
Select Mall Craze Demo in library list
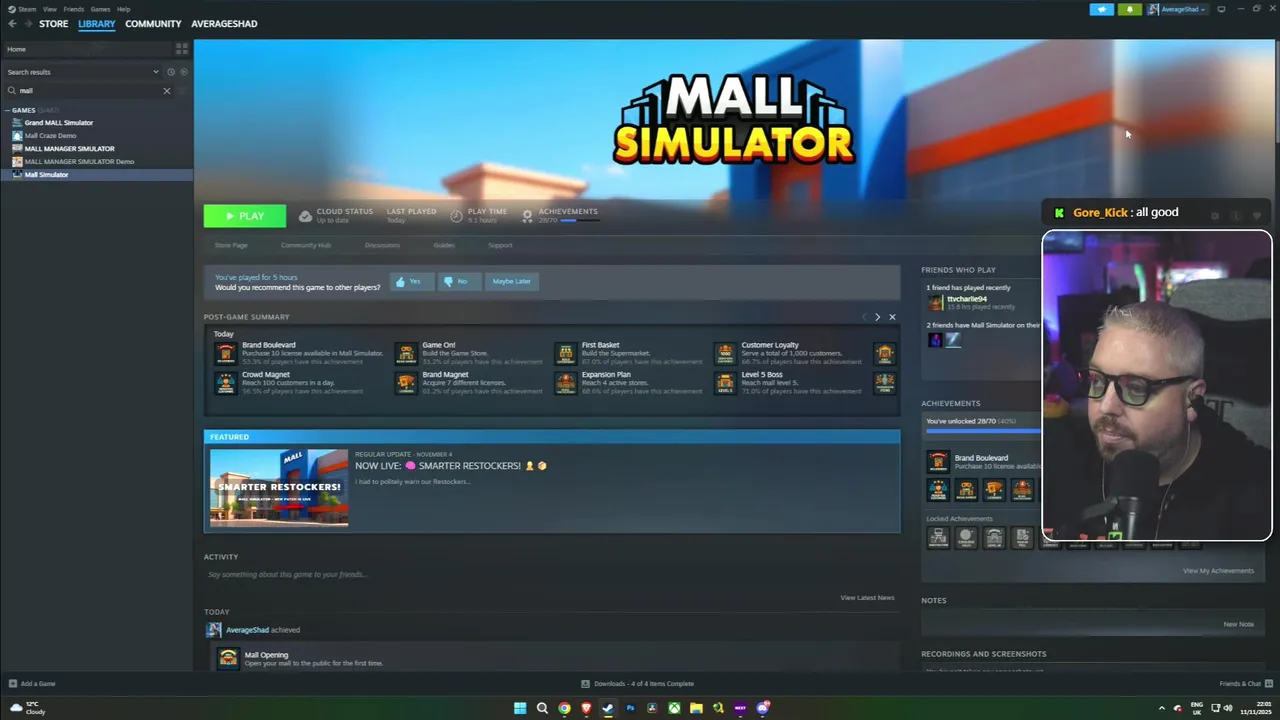click(50, 136)
